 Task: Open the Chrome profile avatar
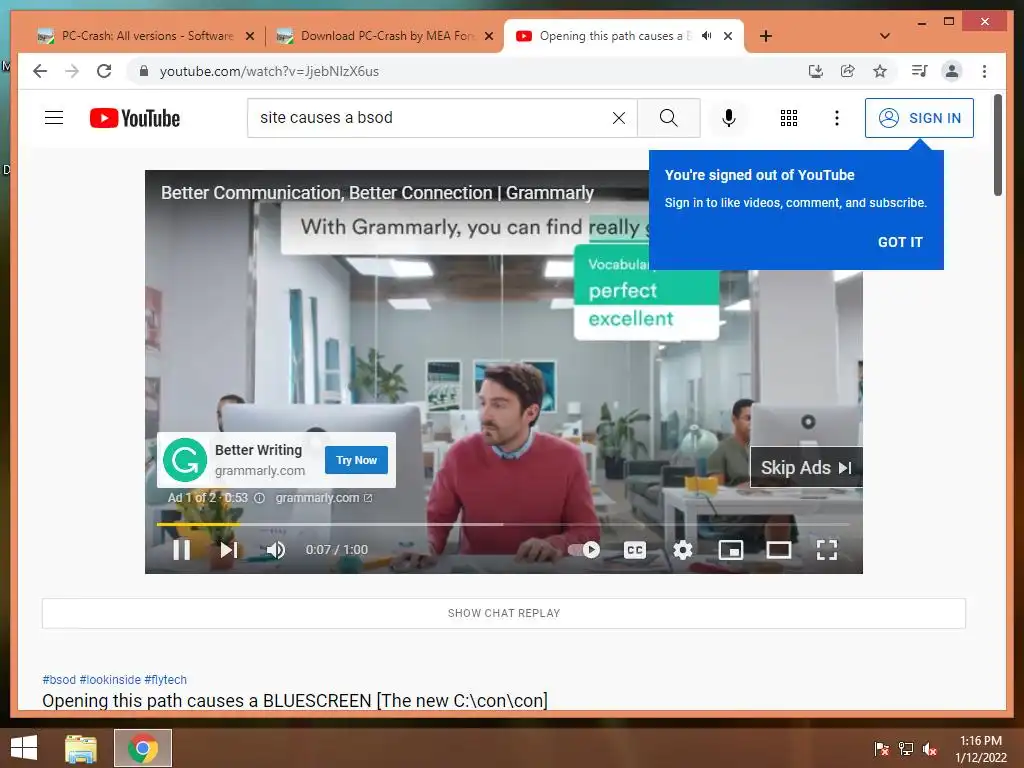(x=952, y=71)
